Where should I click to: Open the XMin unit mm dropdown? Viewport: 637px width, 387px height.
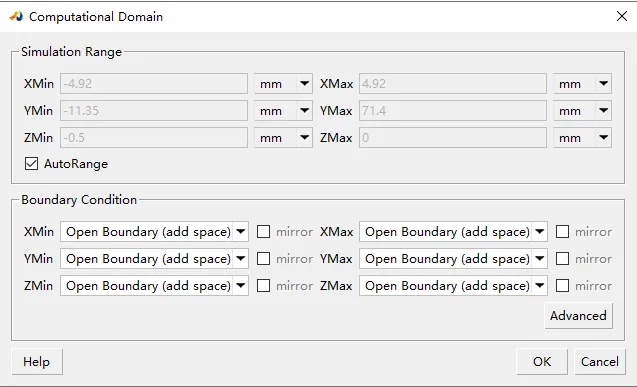(283, 84)
